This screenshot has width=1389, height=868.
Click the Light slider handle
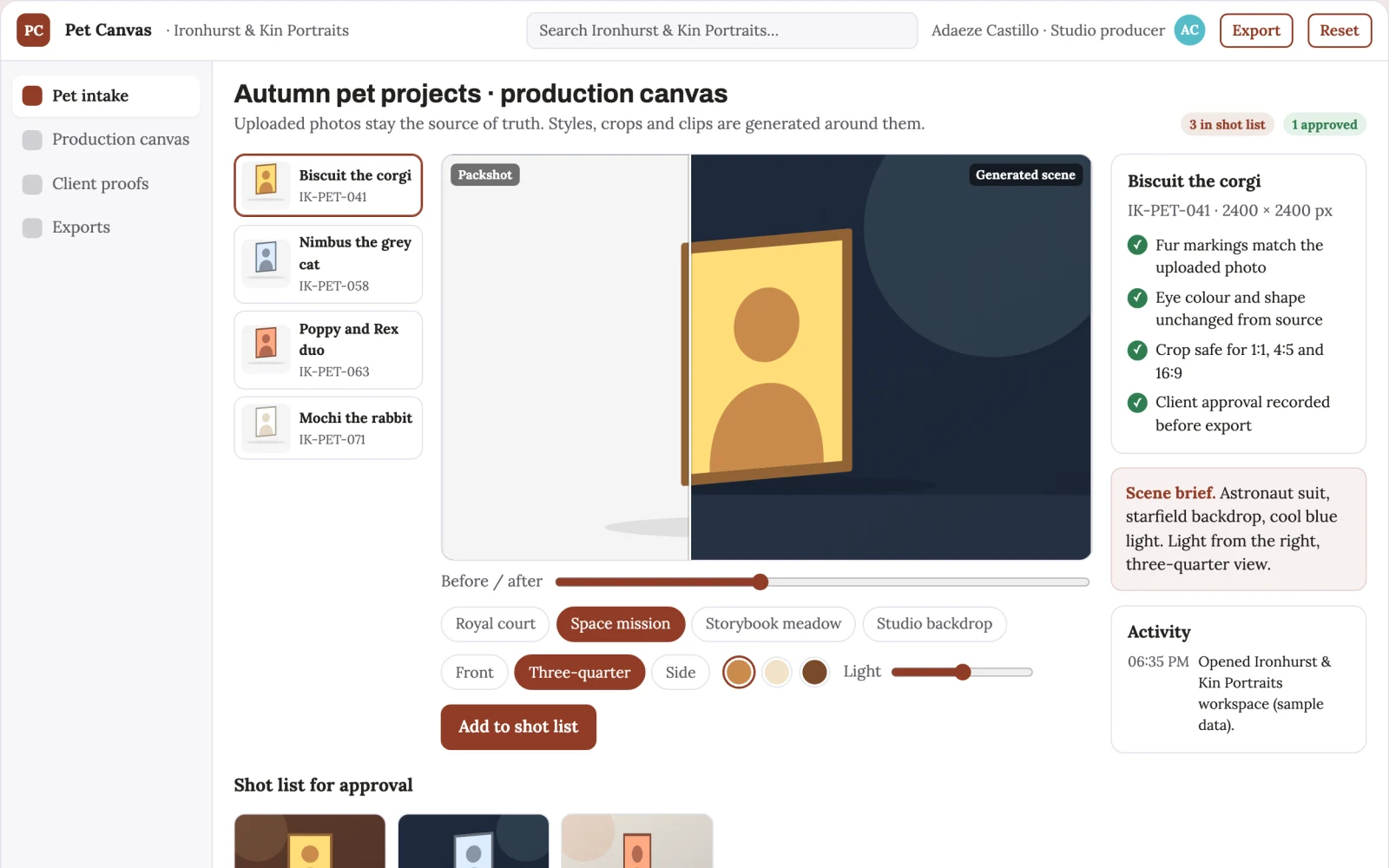963,672
